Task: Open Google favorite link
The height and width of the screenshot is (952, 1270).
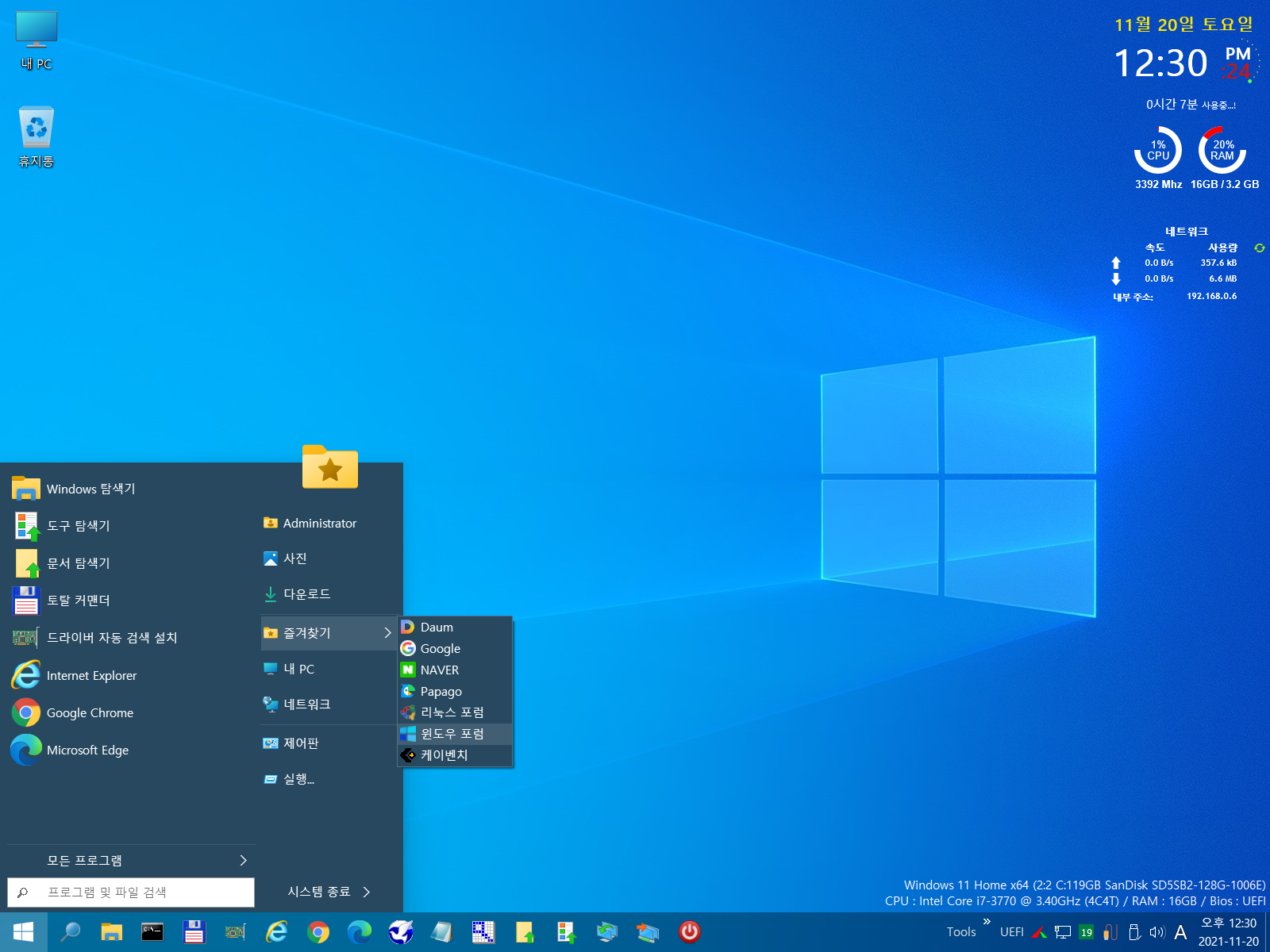Action: coord(455,649)
